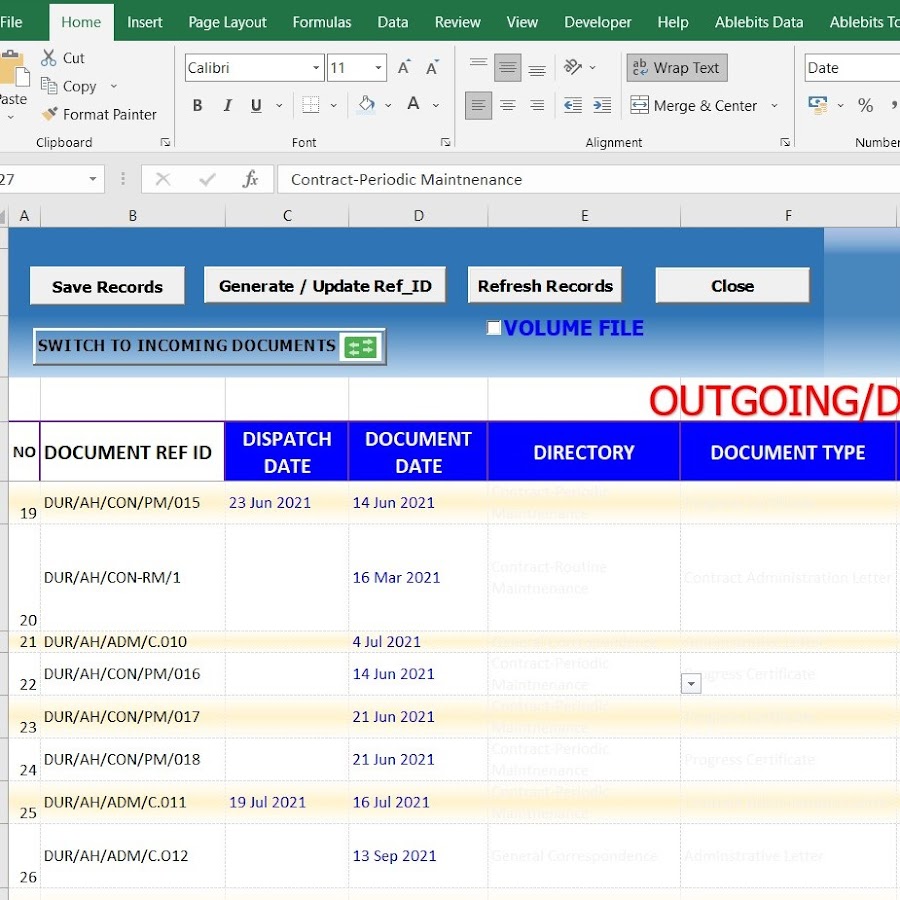Confirm the formula bar entry

coord(207,180)
